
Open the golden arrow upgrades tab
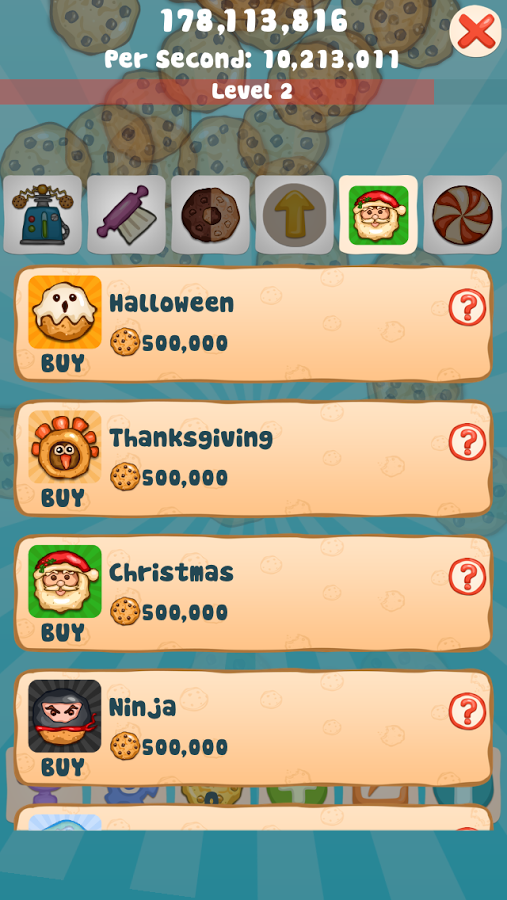(x=294, y=215)
